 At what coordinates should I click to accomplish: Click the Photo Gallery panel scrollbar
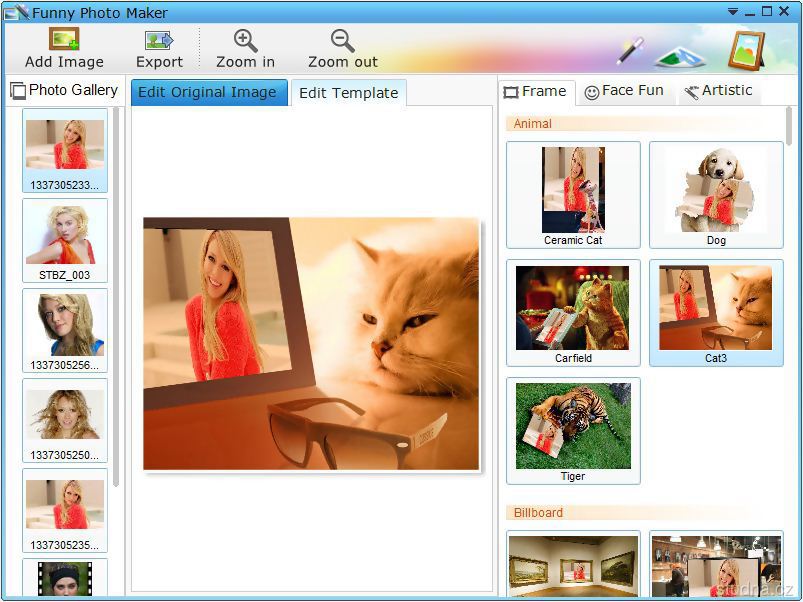tap(116, 300)
